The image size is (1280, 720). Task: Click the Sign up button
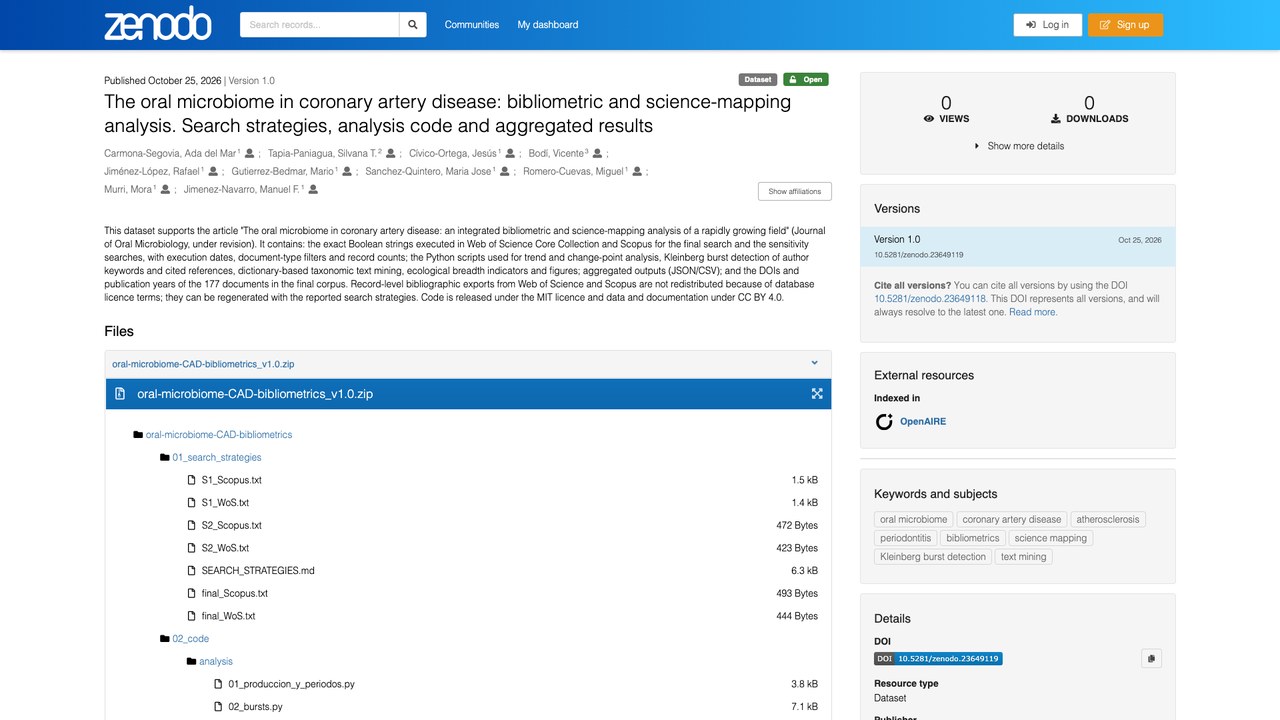[1125, 25]
